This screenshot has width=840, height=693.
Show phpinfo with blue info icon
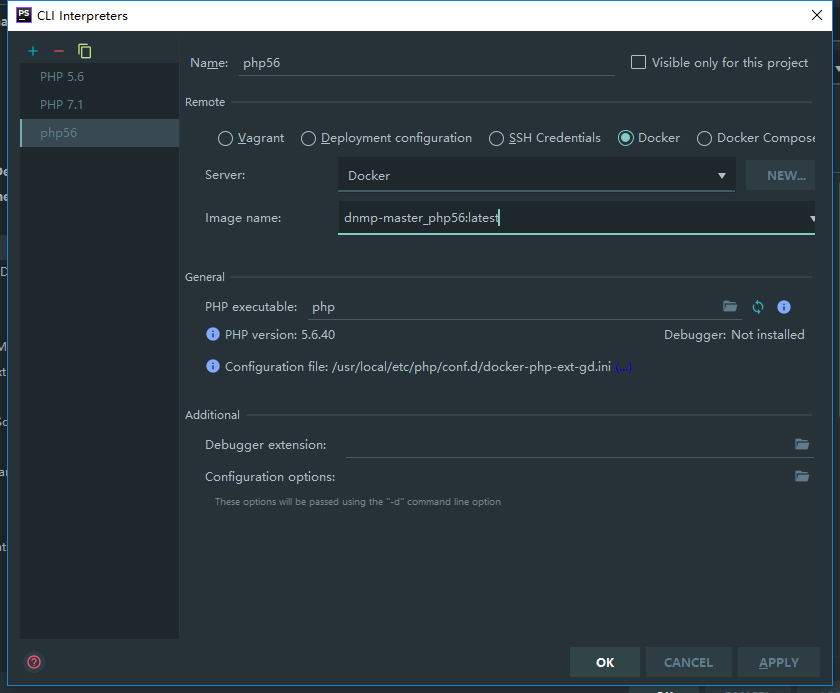point(784,307)
